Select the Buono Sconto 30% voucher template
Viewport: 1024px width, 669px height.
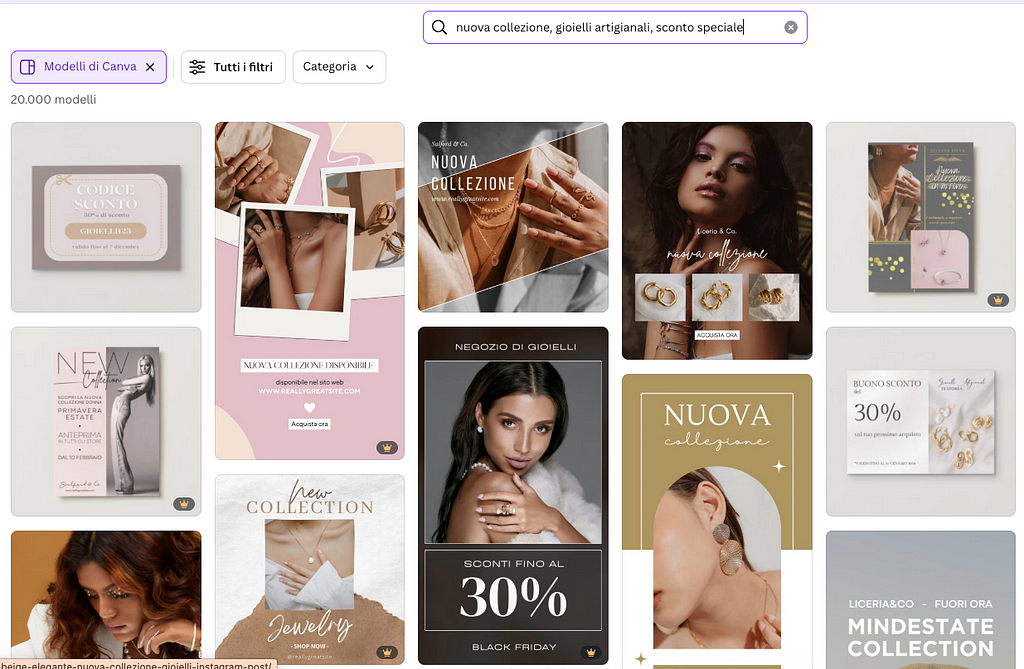coord(920,421)
